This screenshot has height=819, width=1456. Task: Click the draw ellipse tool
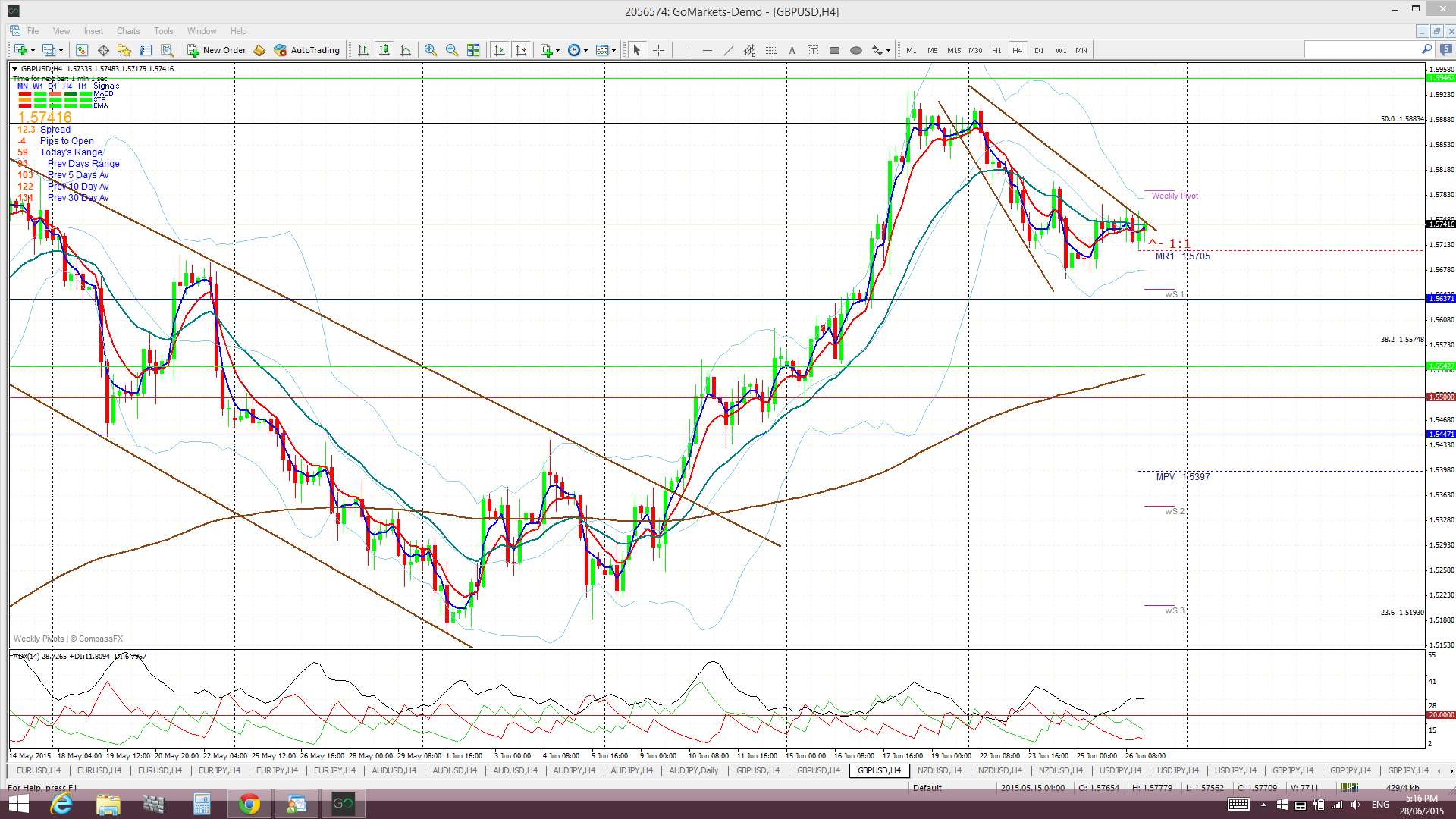855,50
